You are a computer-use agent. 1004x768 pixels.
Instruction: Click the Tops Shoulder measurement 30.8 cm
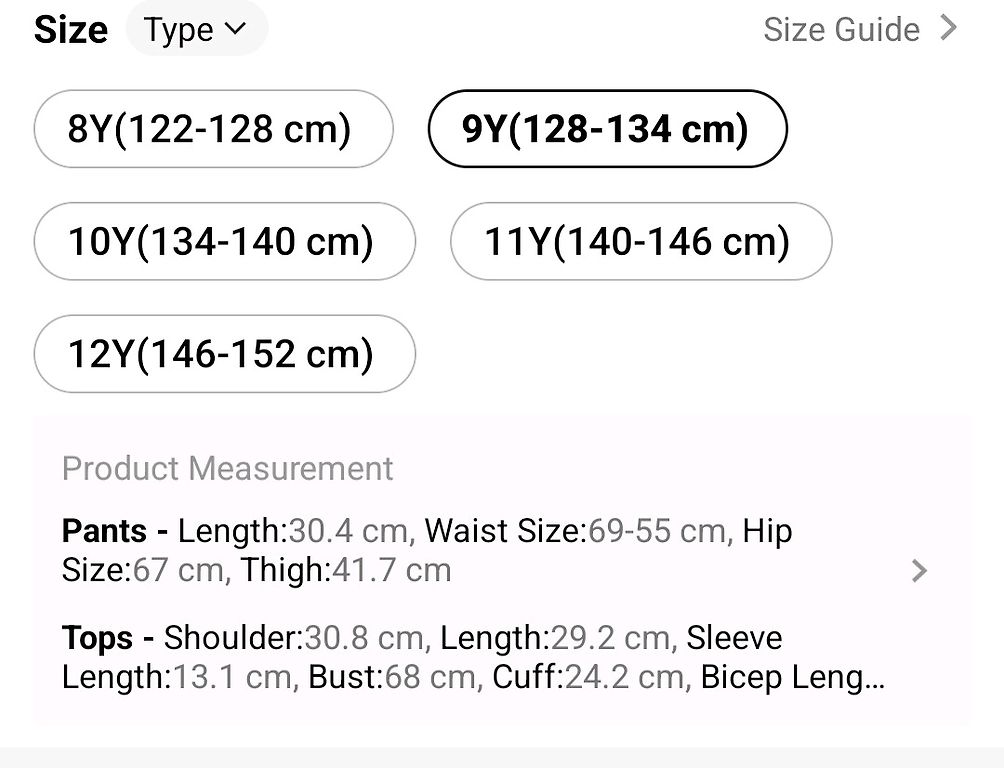click(364, 638)
